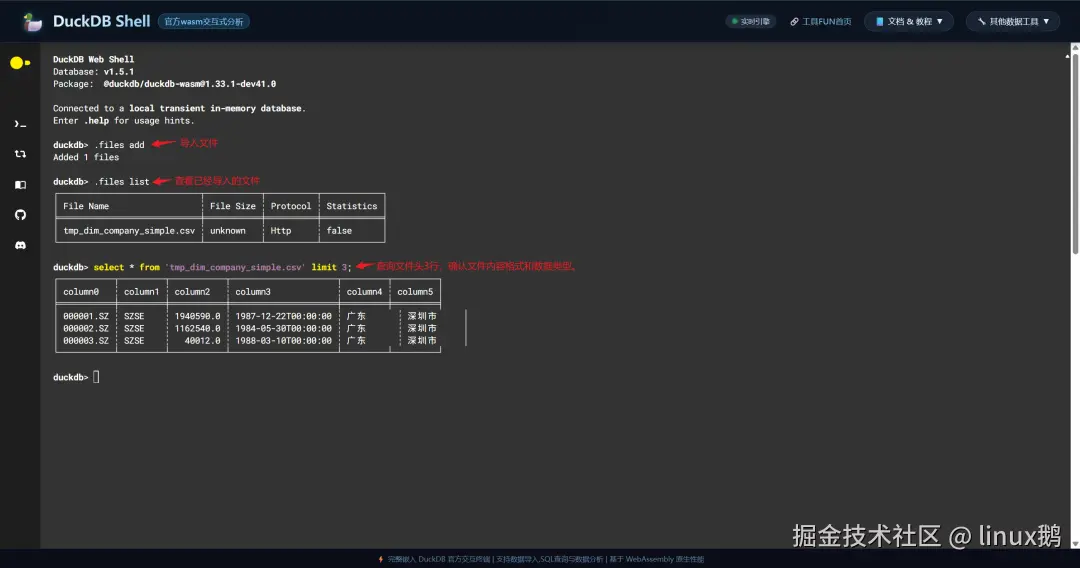Click the duckdb prompt input cursor

(x=96, y=377)
